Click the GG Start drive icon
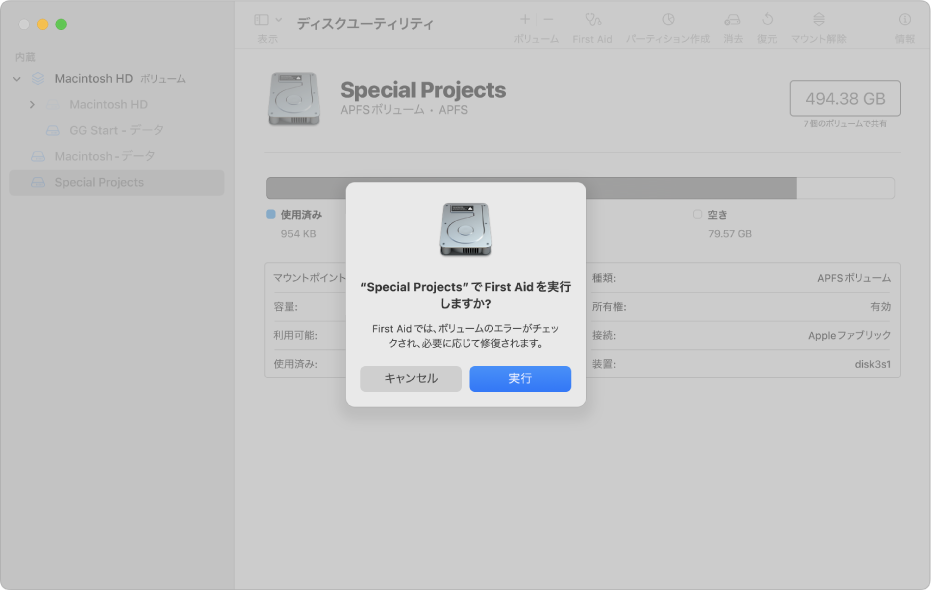931x593 pixels. [x=53, y=130]
